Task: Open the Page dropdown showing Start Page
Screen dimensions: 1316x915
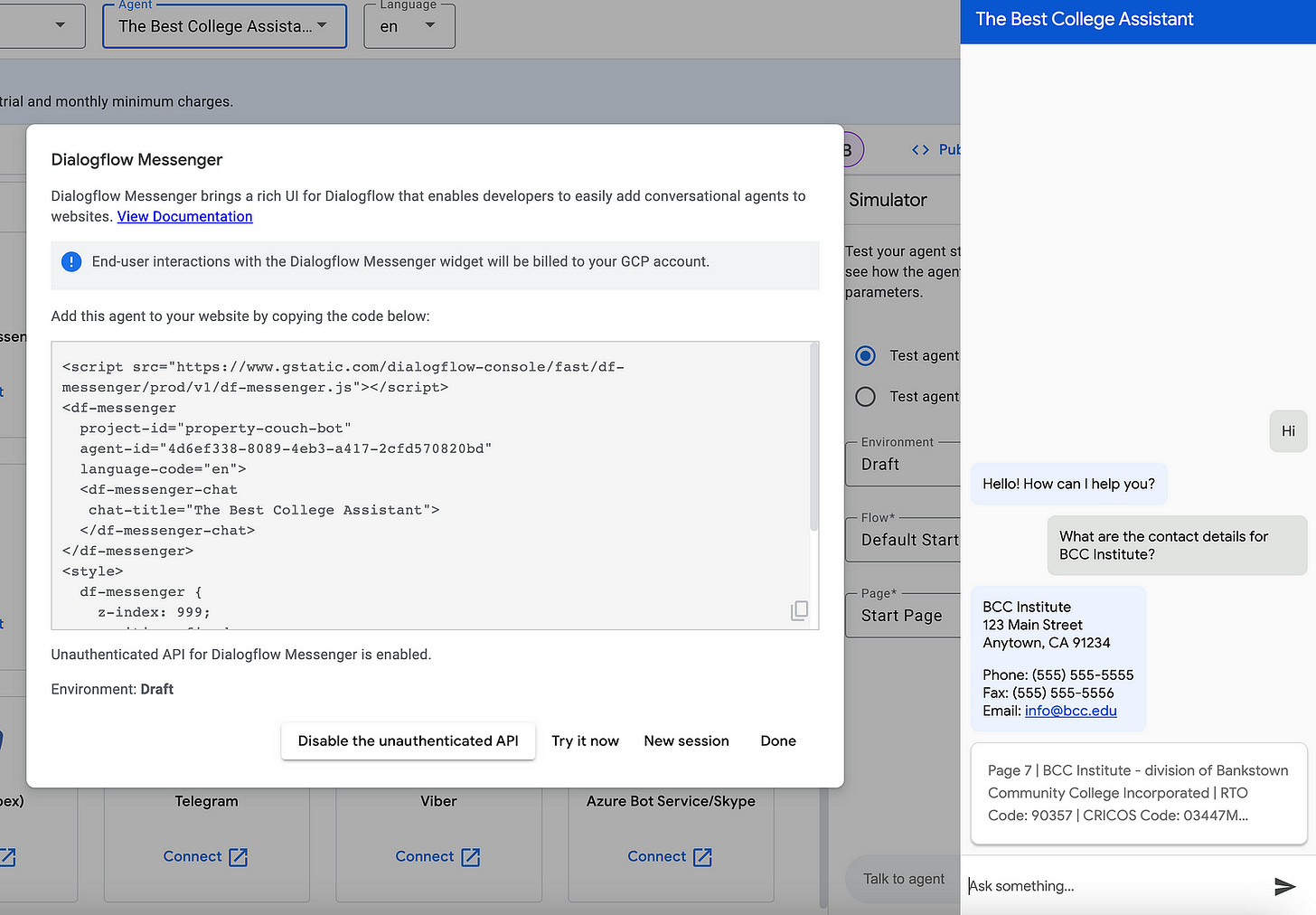Action: [904, 616]
